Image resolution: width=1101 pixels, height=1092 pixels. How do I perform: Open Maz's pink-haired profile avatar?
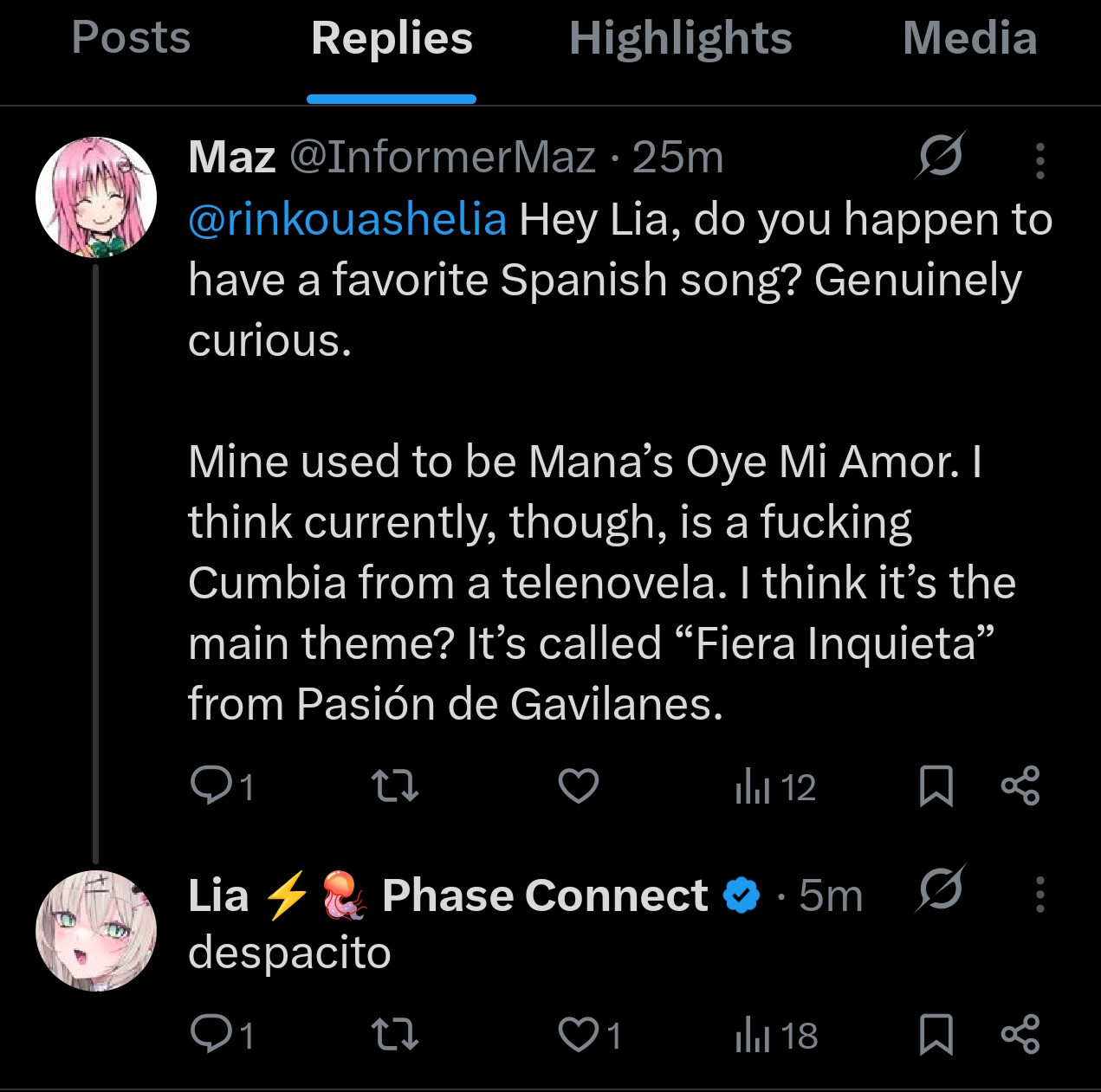pyautogui.click(x=96, y=197)
